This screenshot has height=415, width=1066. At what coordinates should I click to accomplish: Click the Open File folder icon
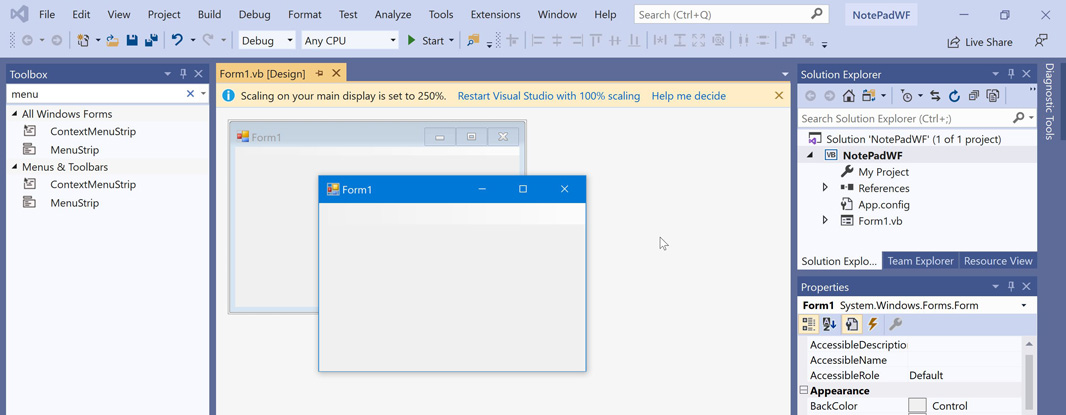[112, 41]
